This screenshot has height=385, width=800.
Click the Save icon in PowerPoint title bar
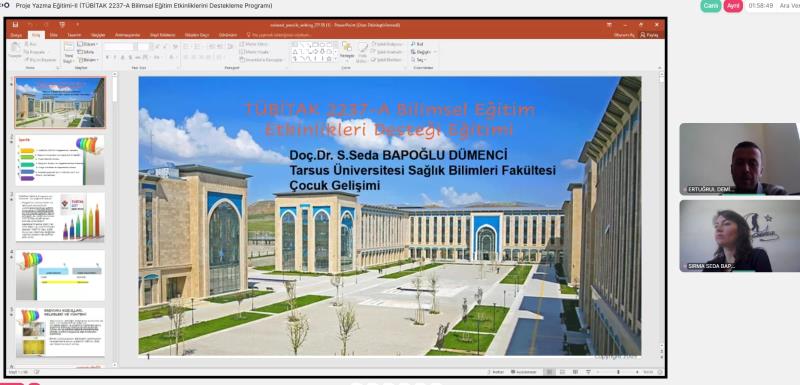pos(15,24)
